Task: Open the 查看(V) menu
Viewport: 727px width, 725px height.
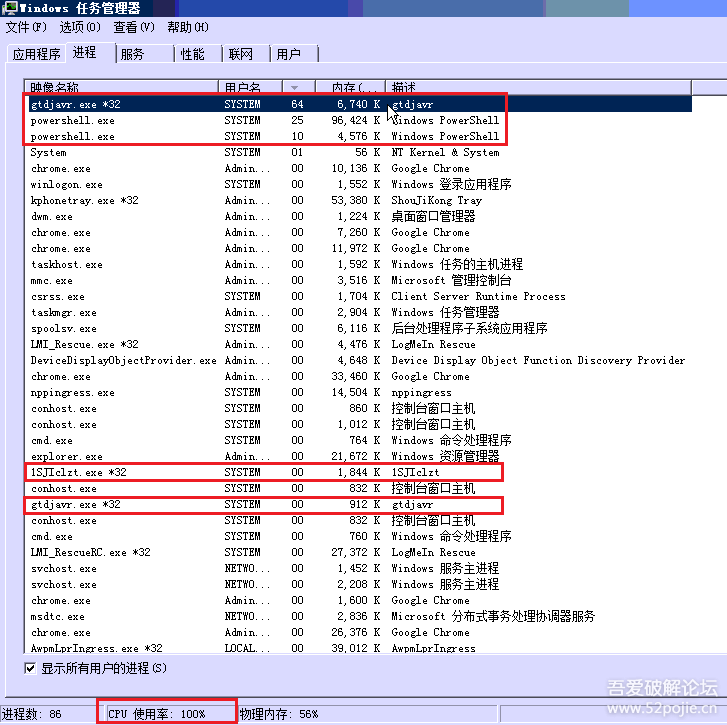Action: (134, 27)
